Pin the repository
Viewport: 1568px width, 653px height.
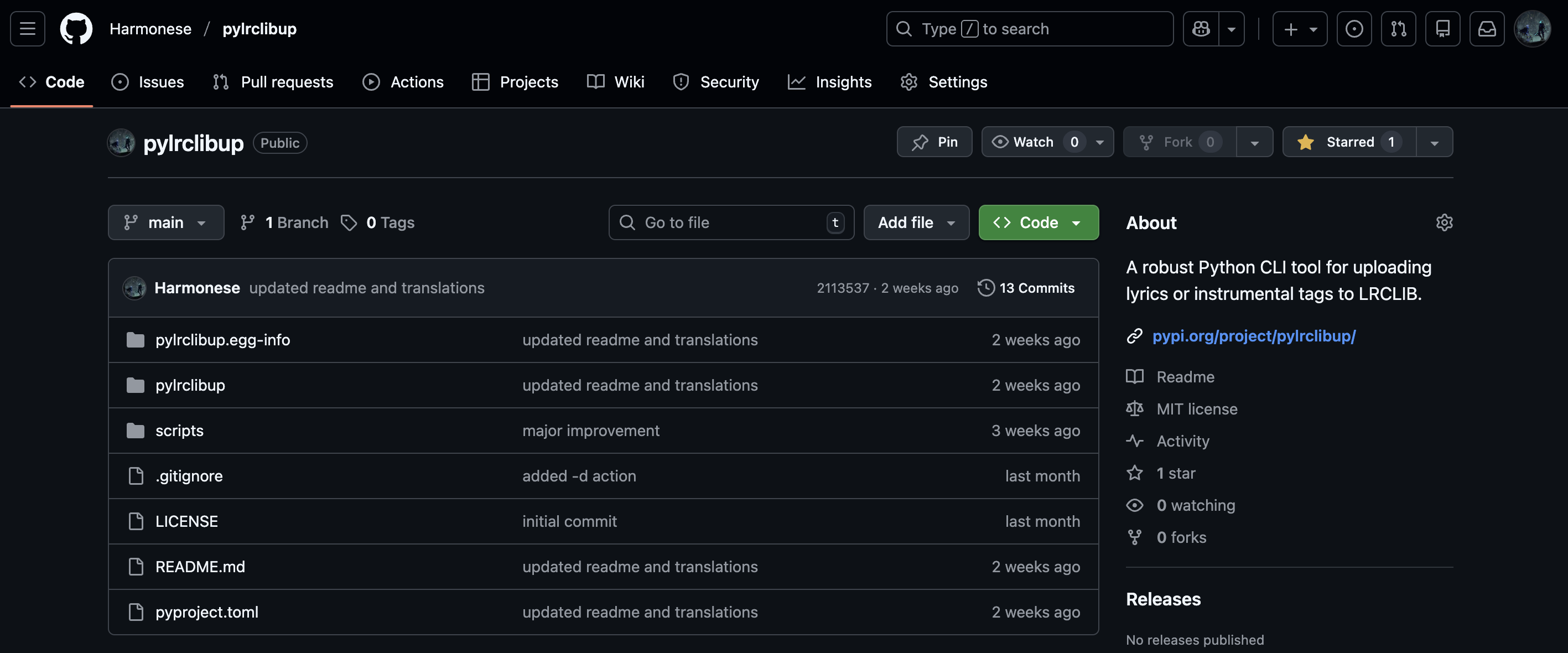(934, 142)
